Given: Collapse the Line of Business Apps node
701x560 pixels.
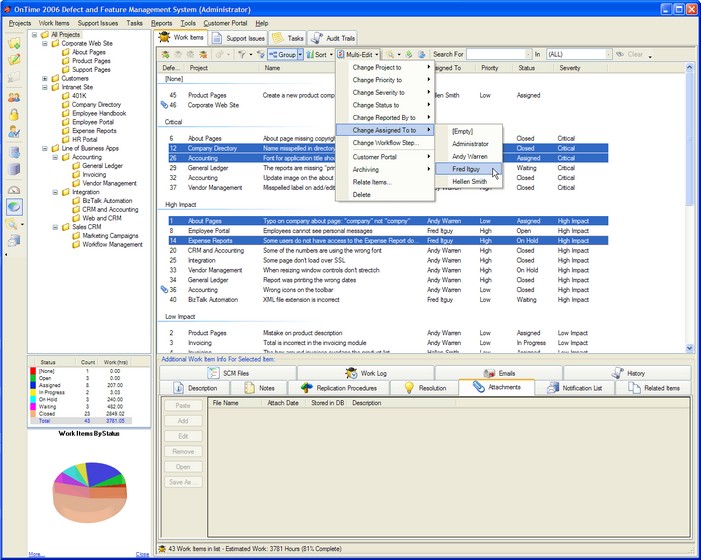Looking at the screenshot, I should [x=45, y=148].
